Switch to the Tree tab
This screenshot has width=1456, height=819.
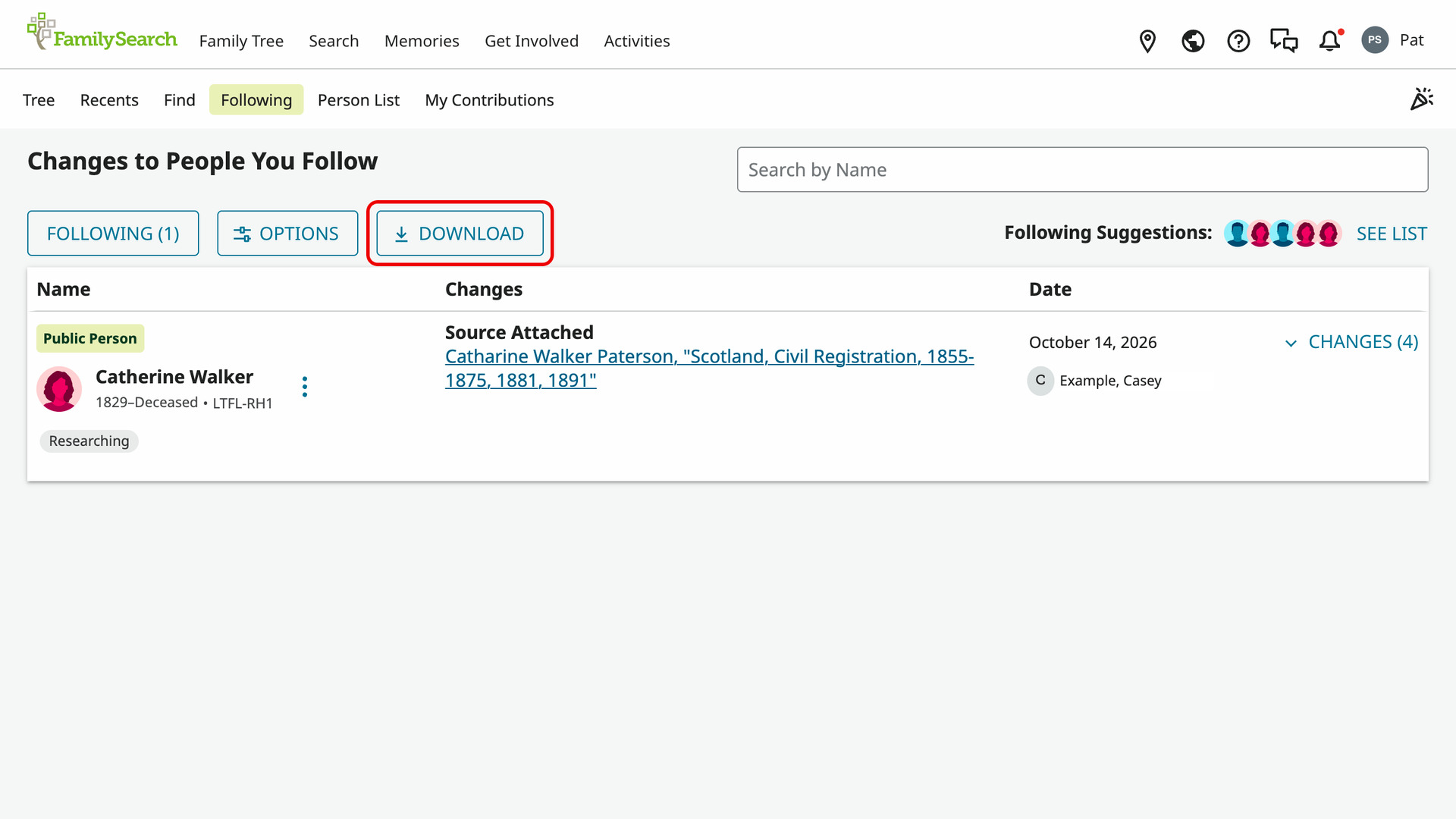pos(39,100)
